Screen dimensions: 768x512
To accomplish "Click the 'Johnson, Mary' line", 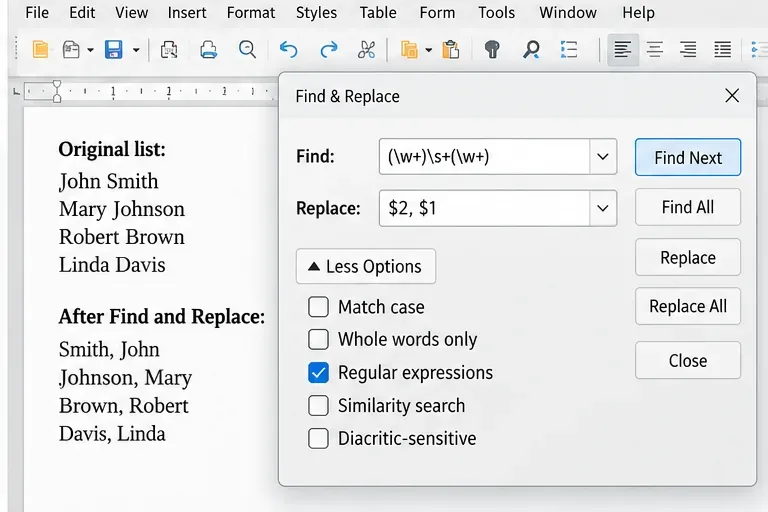I will coord(125,378).
